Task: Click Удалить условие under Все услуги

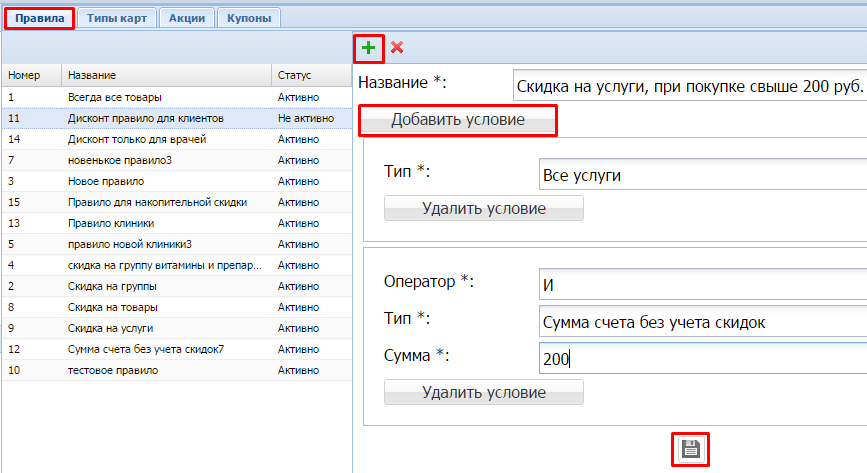Action: click(x=484, y=208)
